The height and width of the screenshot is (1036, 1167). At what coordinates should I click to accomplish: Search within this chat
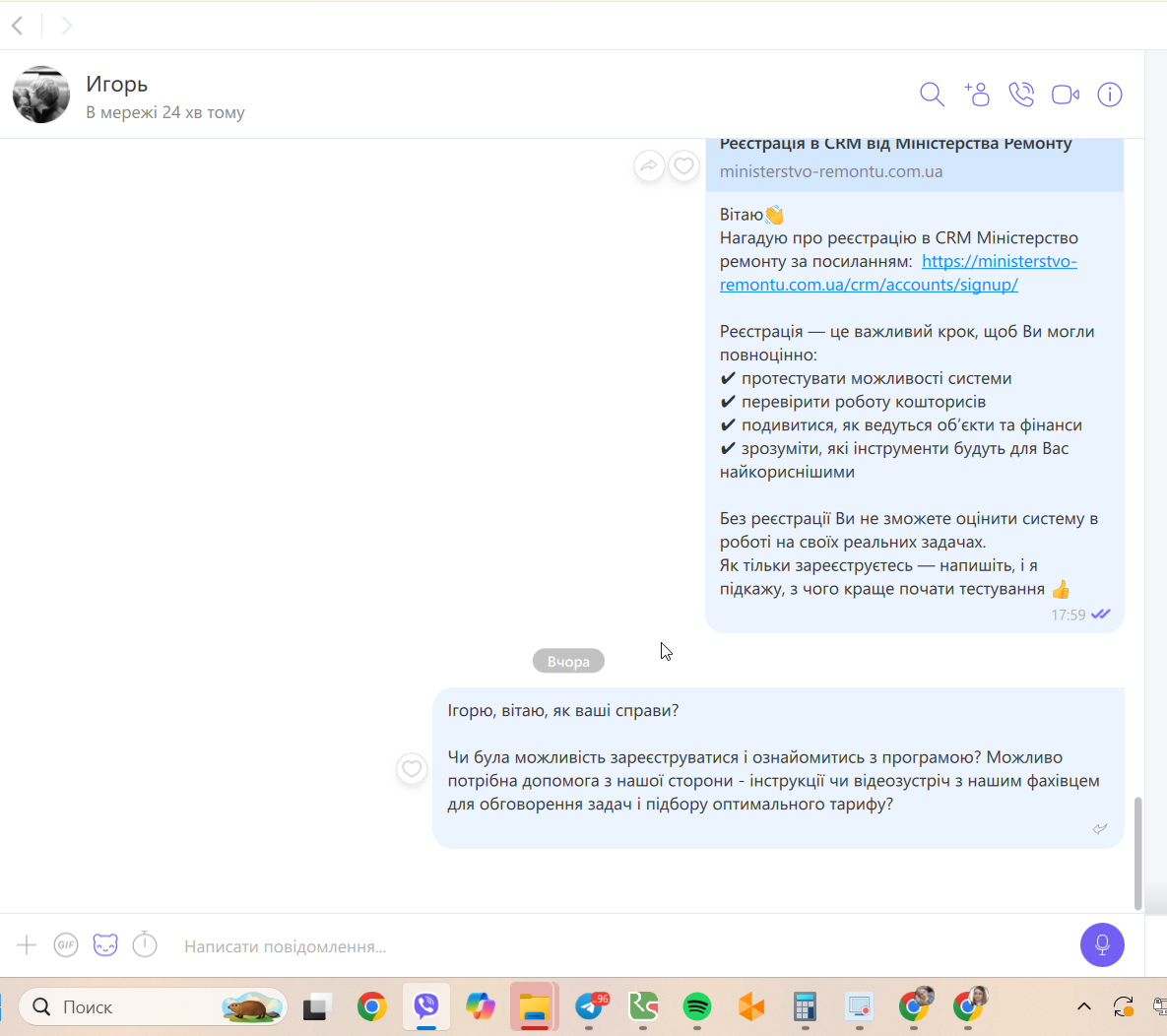932,95
